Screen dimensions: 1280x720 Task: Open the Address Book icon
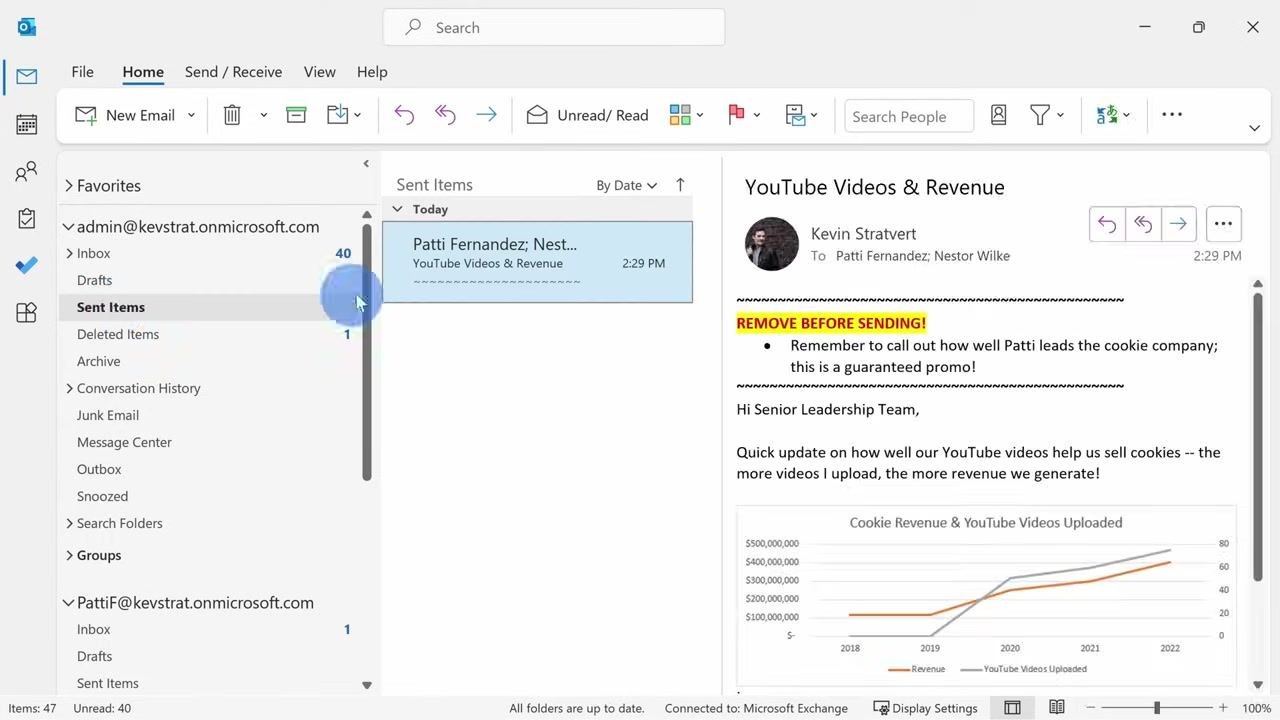998,115
